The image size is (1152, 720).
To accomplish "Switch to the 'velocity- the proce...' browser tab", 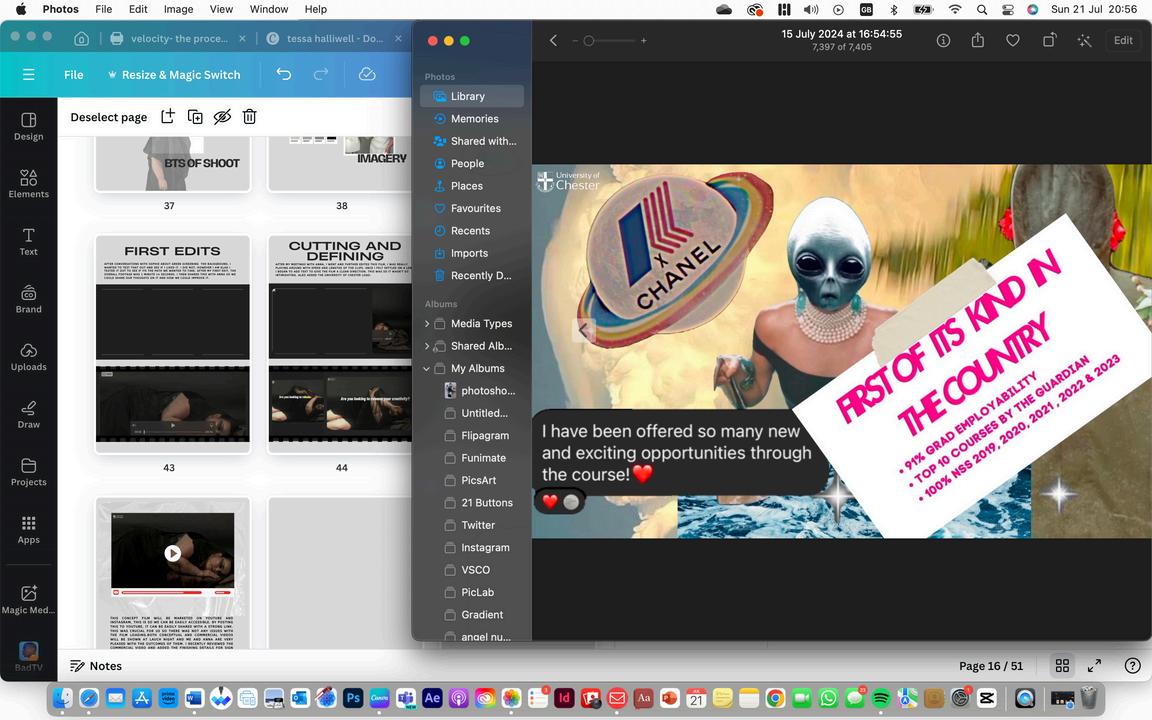I will pos(179,38).
